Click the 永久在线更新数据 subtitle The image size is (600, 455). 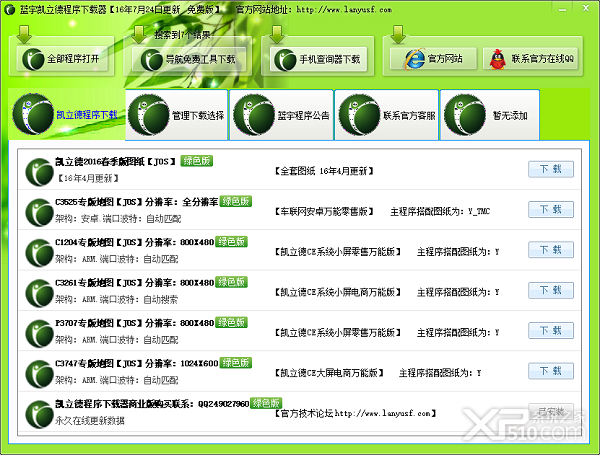coord(90,421)
